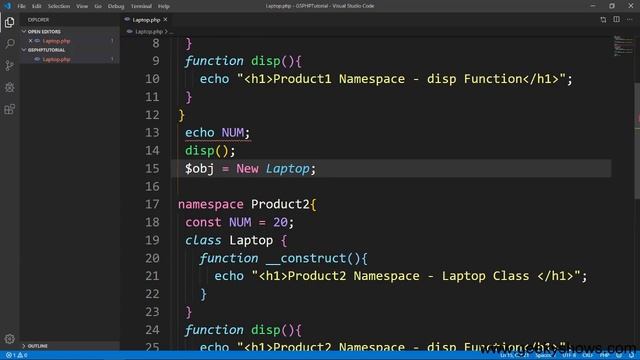
Task: Open the Selection menu
Action: point(59,6)
